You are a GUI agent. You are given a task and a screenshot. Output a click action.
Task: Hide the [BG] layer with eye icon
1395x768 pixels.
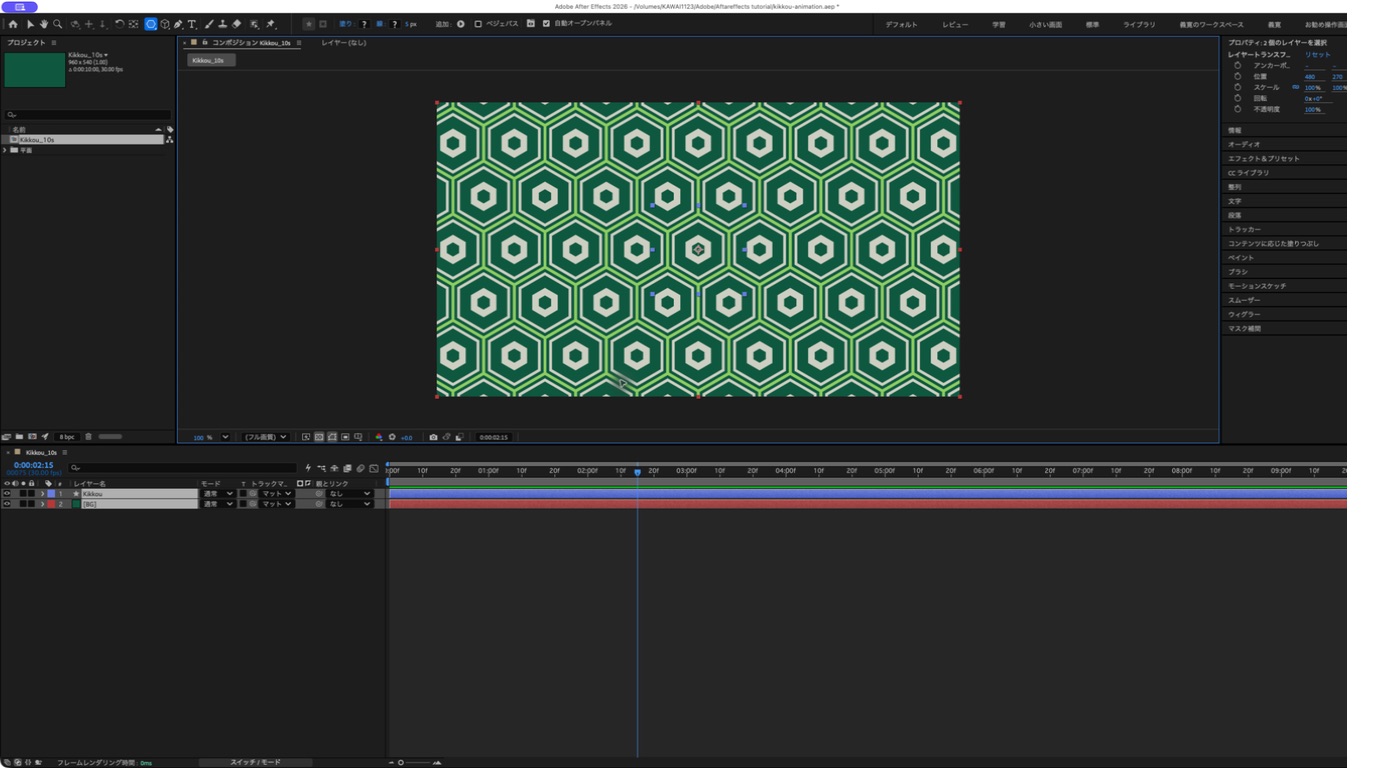7,504
